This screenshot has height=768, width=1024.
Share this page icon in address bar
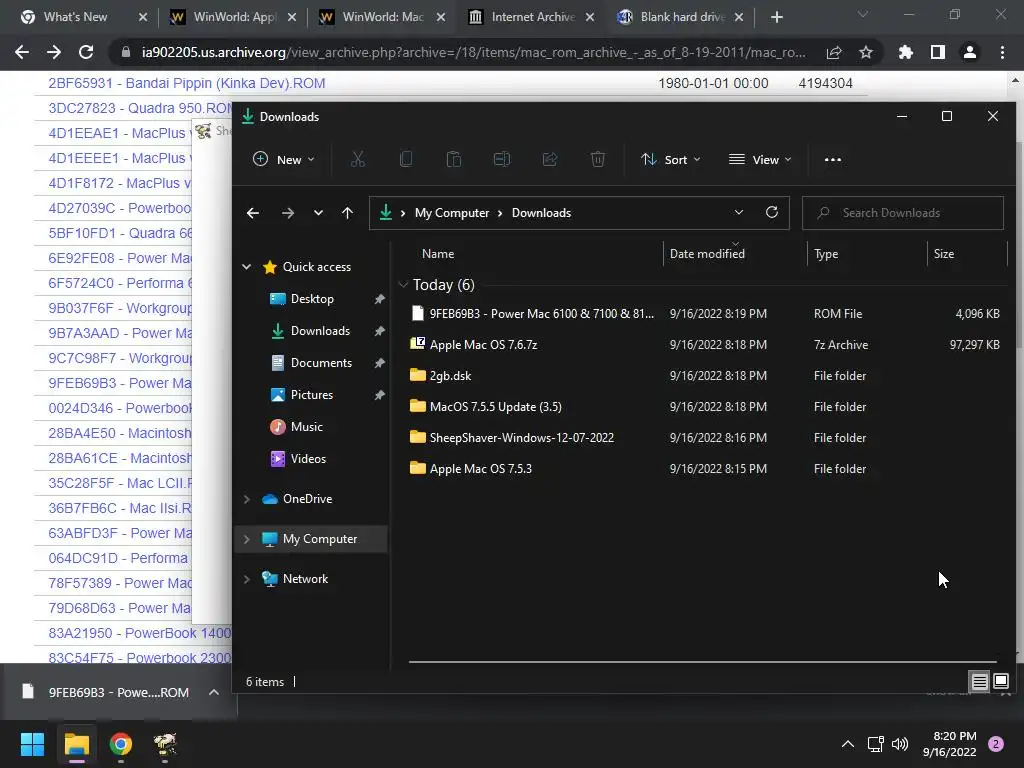(834, 52)
